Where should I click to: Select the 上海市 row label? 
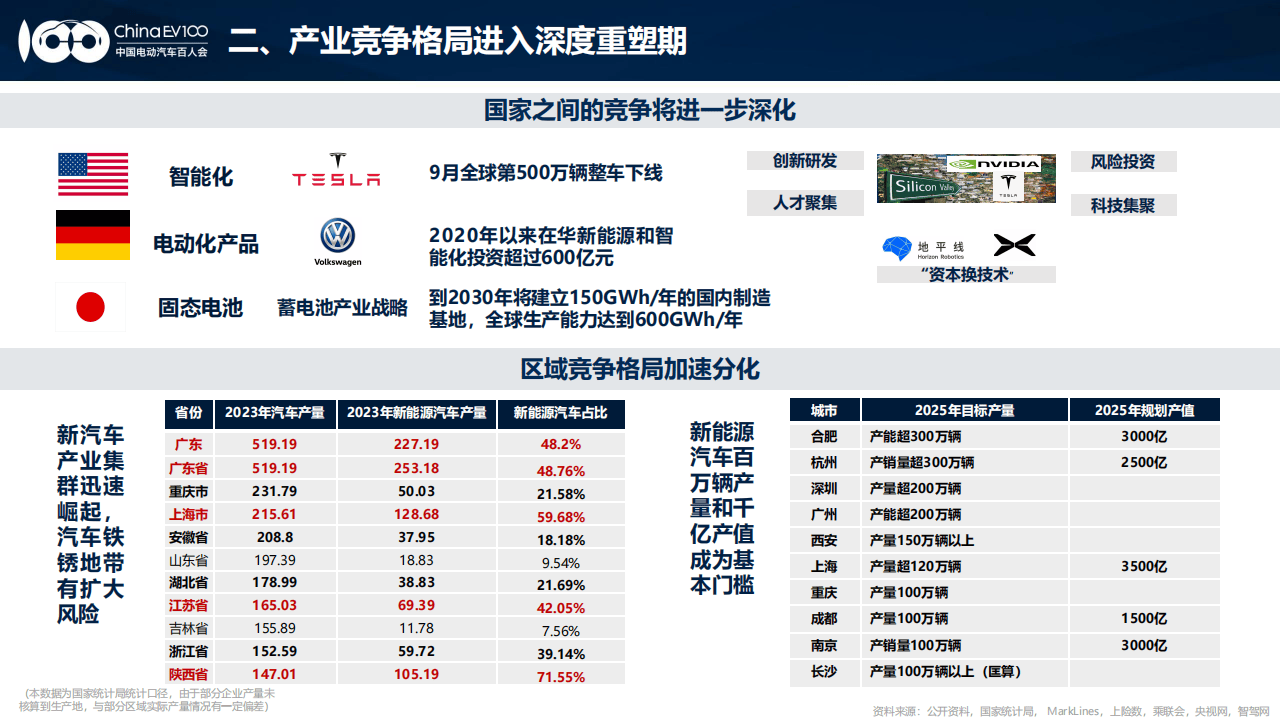point(188,515)
